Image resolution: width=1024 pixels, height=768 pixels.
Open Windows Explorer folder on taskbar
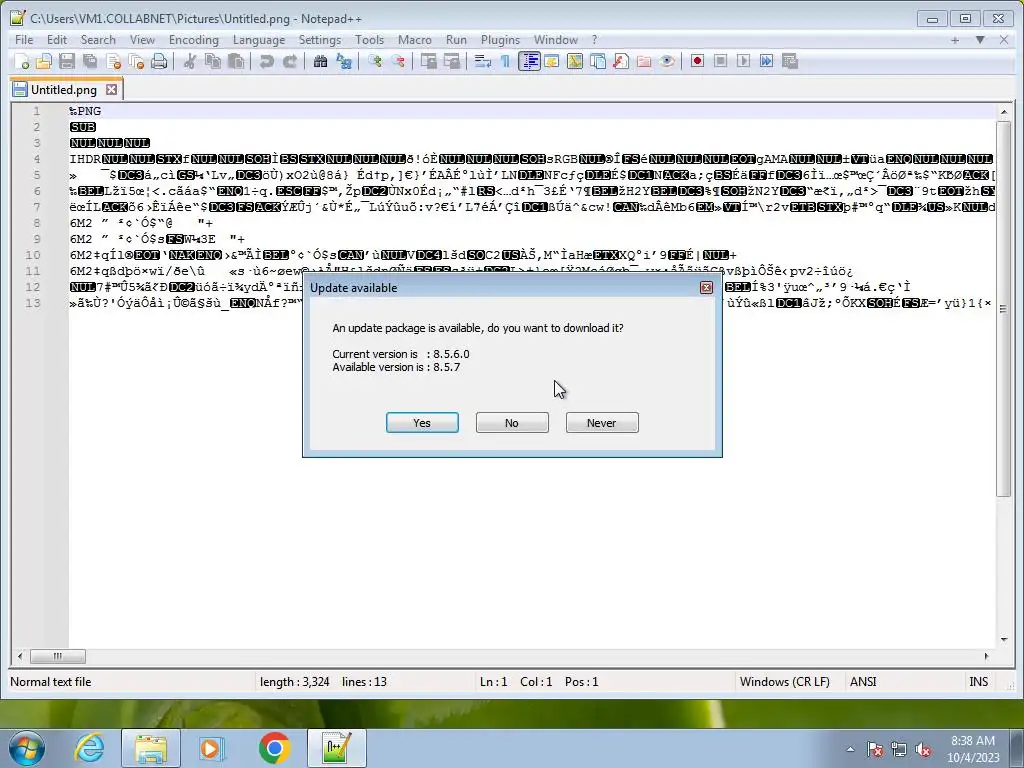point(151,748)
